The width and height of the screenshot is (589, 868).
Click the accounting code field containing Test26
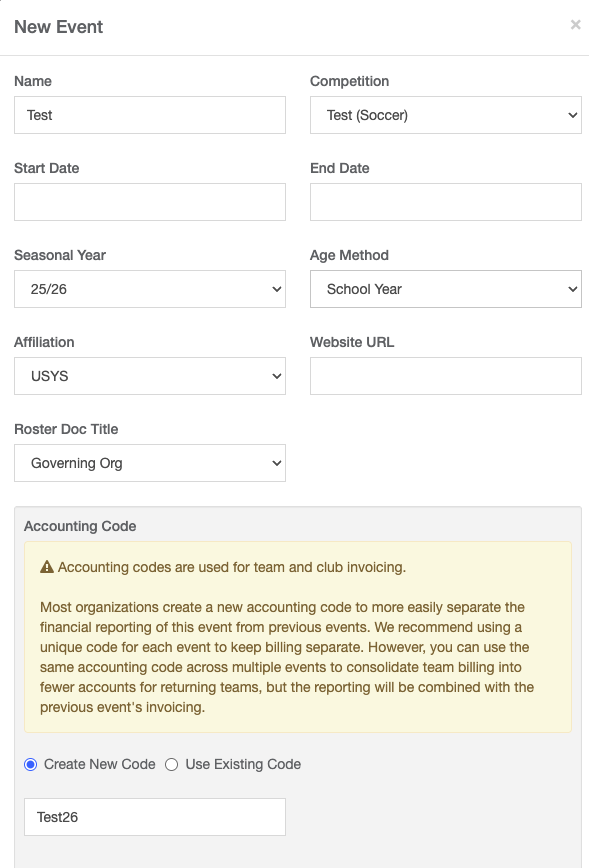pos(155,817)
